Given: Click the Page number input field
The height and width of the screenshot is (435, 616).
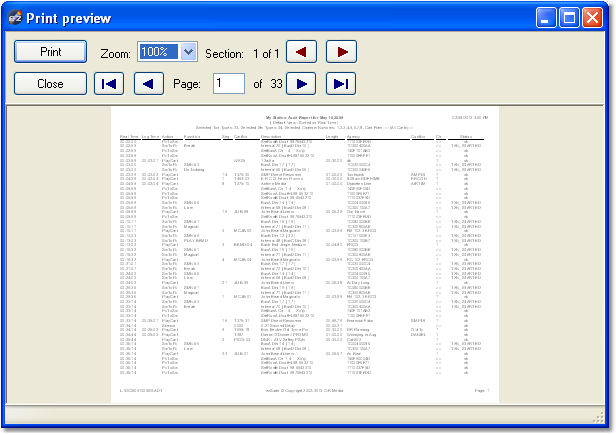Looking at the screenshot, I should coord(229,83).
